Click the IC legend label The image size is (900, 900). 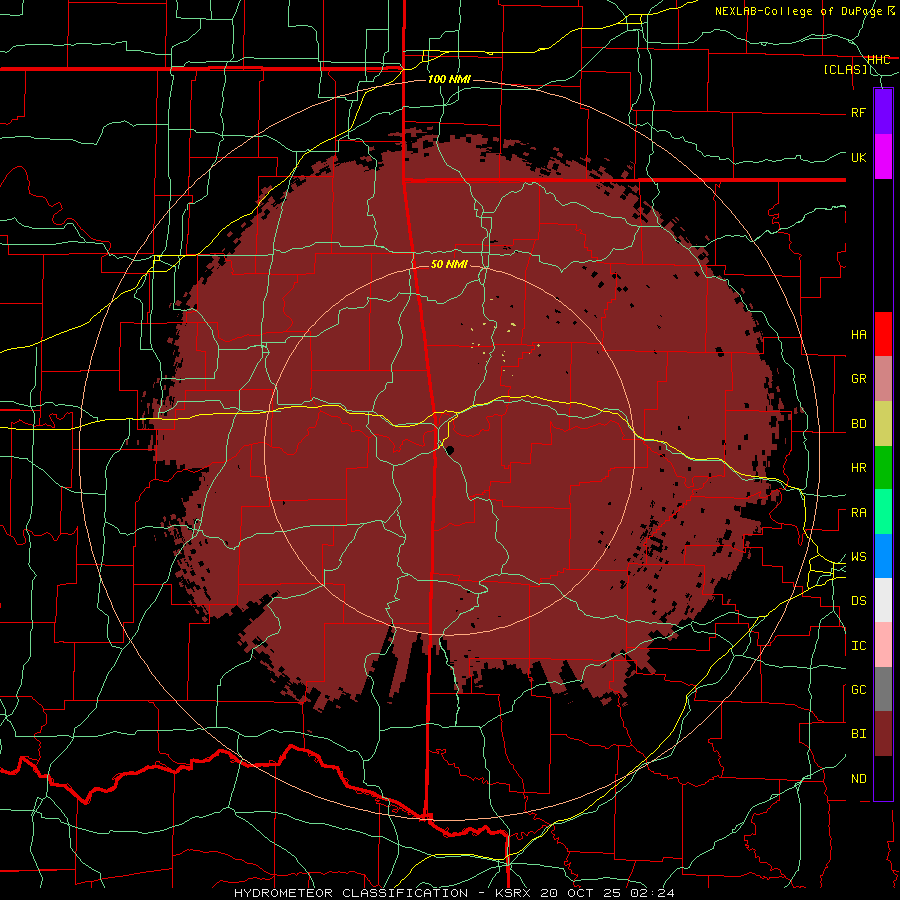click(x=858, y=646)
